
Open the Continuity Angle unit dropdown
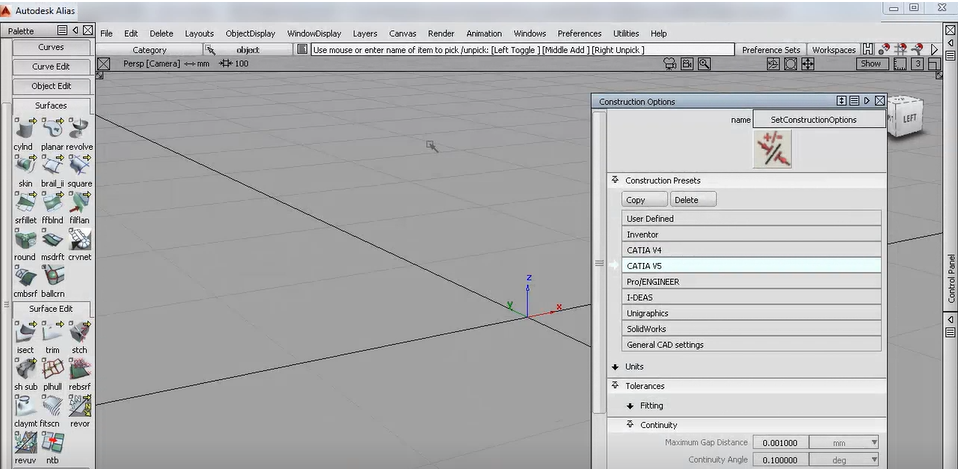pyautogui.click(x=844, y=460)
